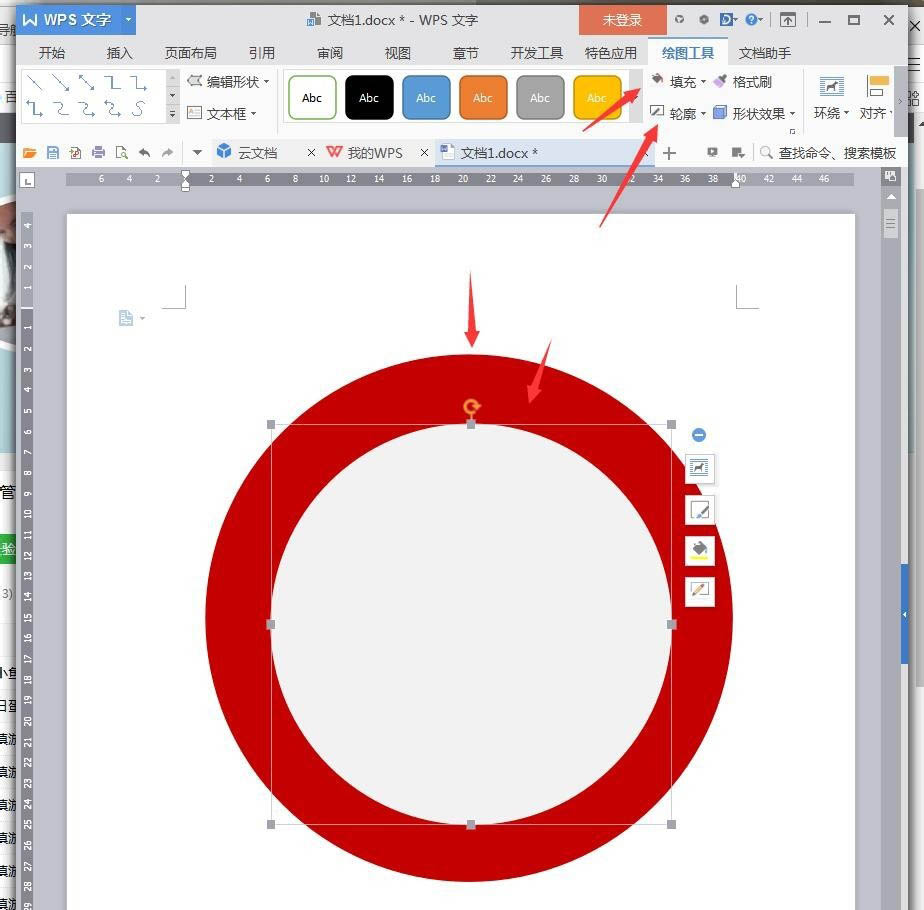The image size is (924, 910).
Task: Apply the gray Abc shape style
Action: pyautogui.click(x=540, y=98)
